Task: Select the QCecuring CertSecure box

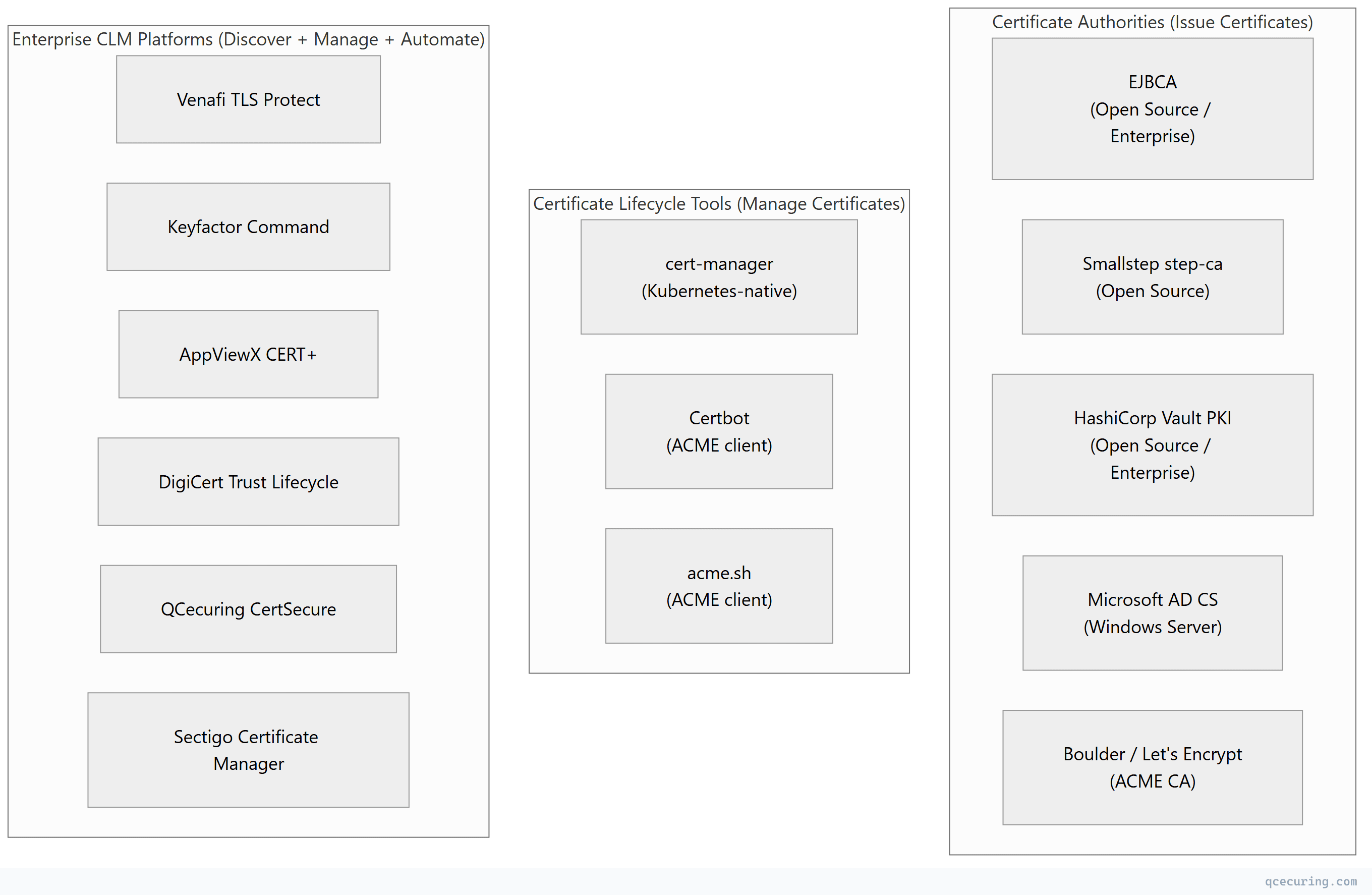Action: pyautogui.click(x=249, y=609)
